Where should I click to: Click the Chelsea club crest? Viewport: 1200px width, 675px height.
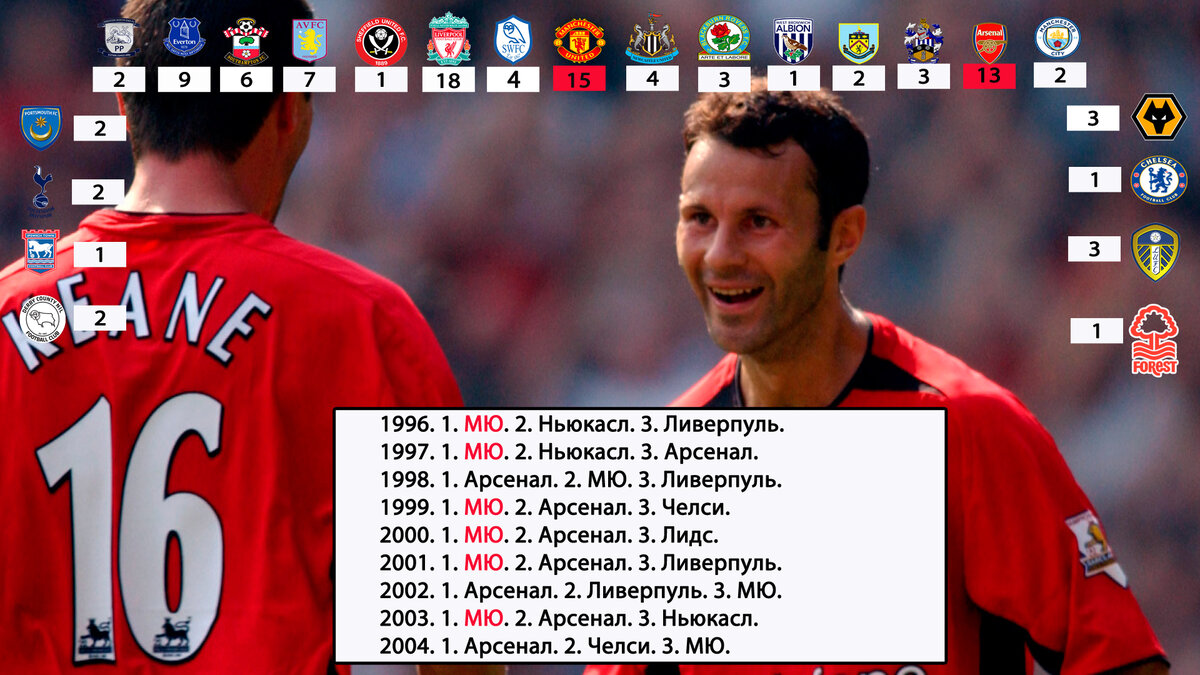point(1158,180)
